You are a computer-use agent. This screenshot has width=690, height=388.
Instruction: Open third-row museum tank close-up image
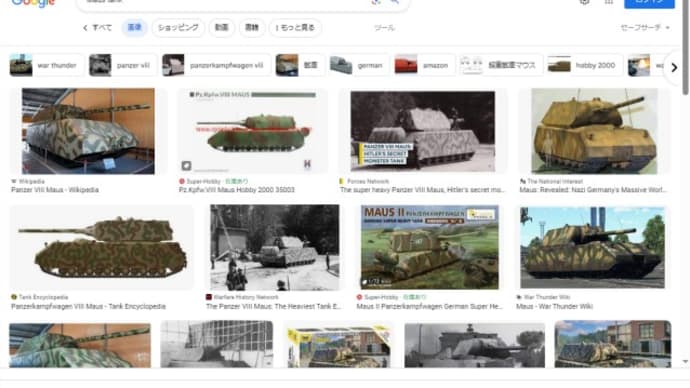[80, 345]
